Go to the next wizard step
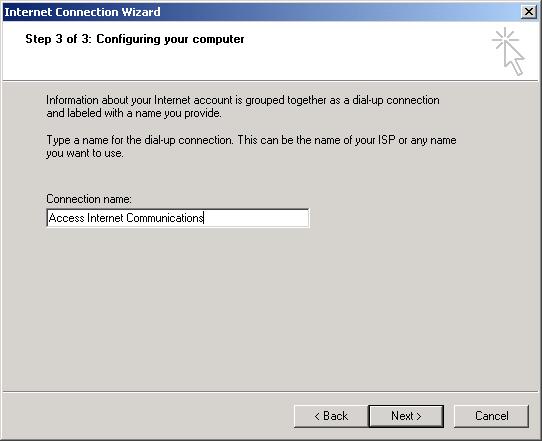 tap(406, 416)
